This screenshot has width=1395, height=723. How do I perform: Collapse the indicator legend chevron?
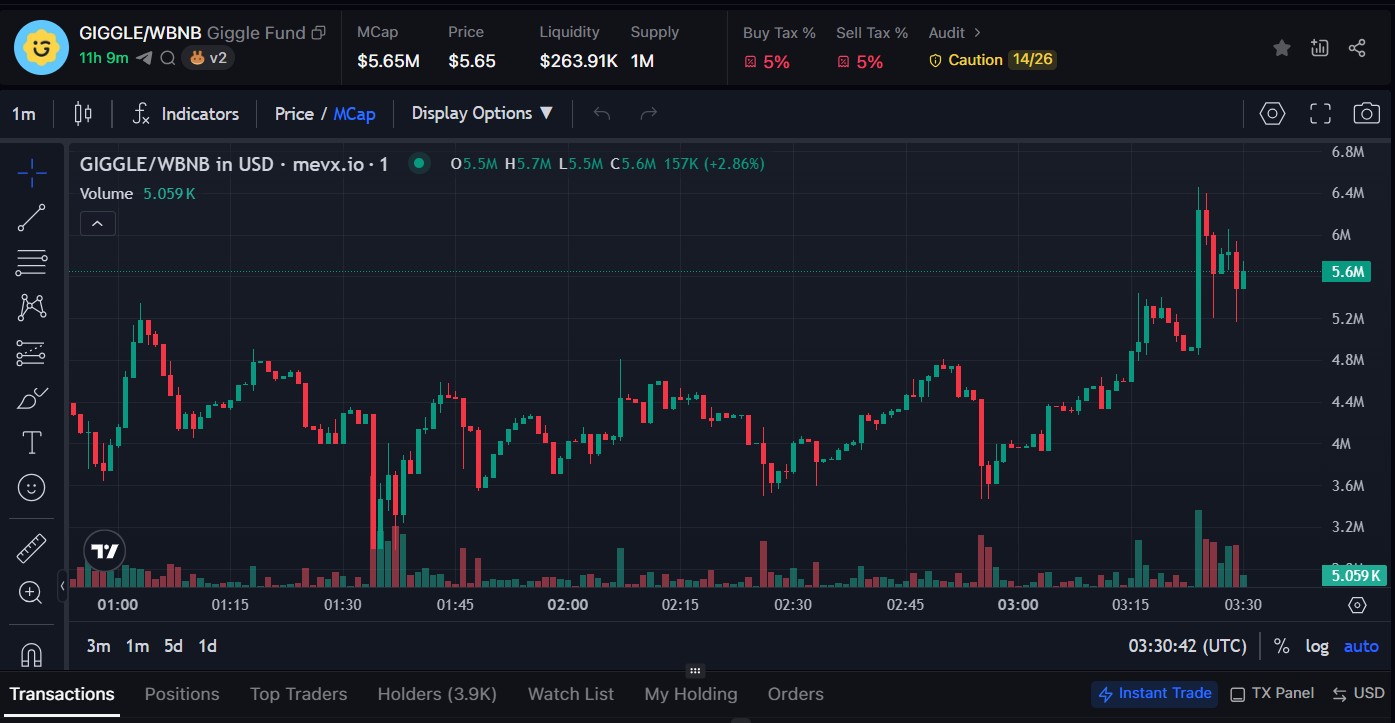coord(98,224)
